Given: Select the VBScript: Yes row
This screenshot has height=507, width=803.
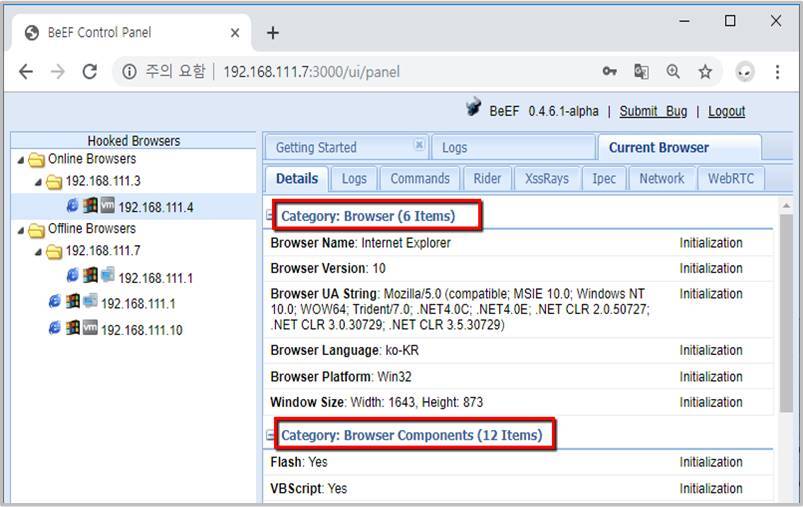Looking at the screenshot, I should (x=518, y=489).
